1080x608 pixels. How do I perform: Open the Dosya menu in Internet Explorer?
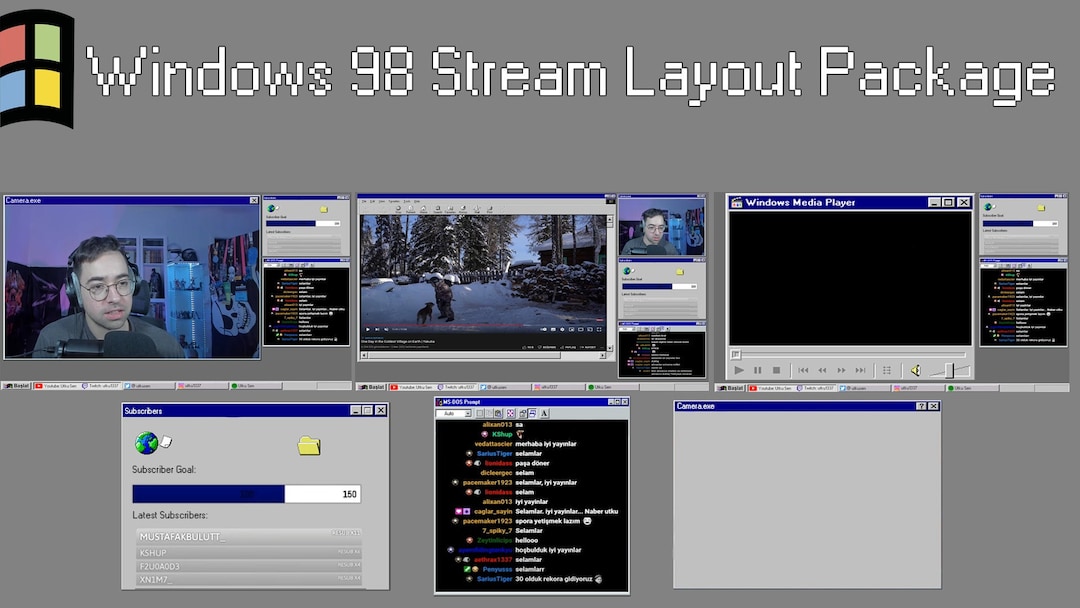click(x=364, y=201)
